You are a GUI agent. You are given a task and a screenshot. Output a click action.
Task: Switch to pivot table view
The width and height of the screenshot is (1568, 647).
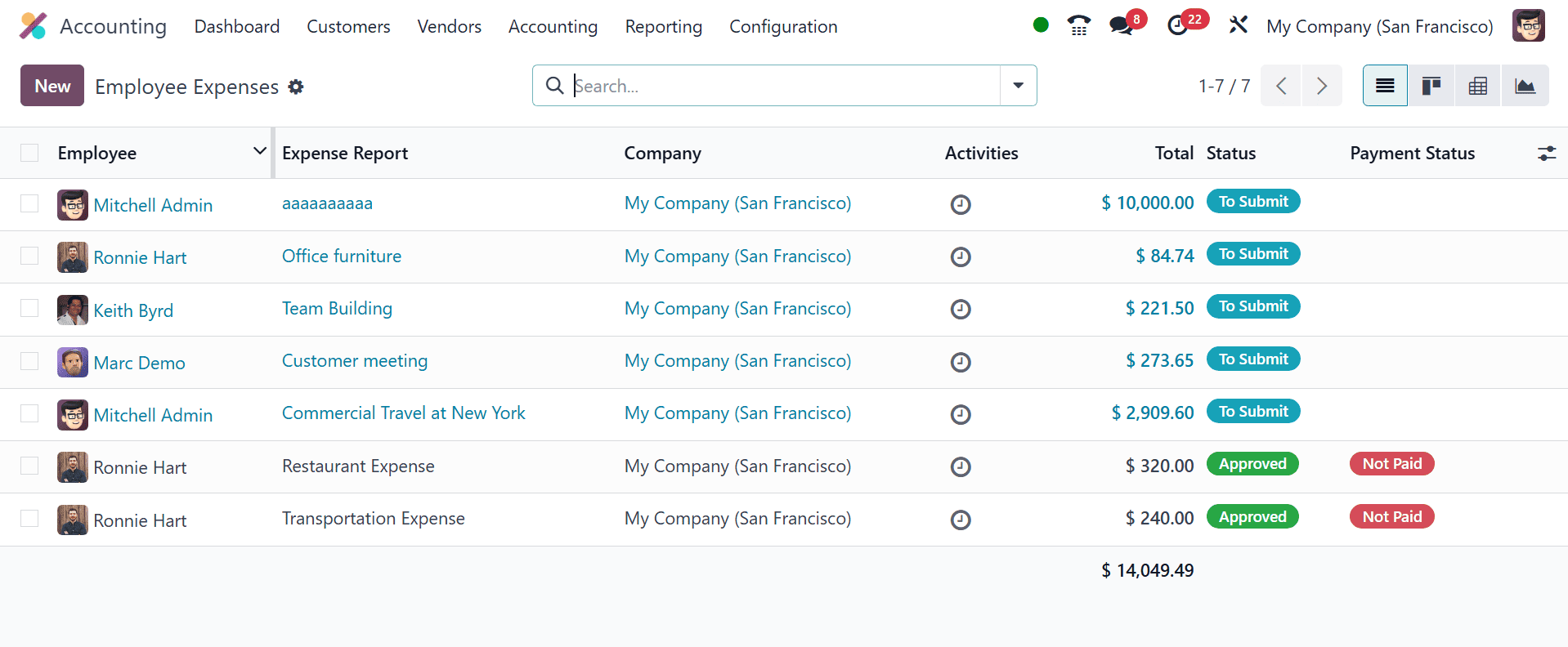coord(1477,86)
